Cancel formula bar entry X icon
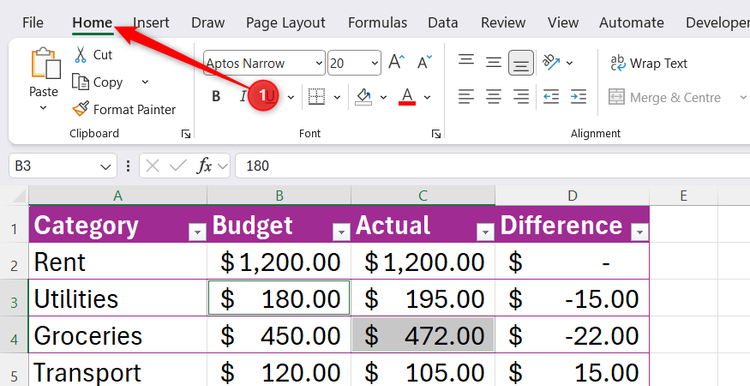This screenshot has width=750, height=386. pyautogui.click(x=153, y=166)
